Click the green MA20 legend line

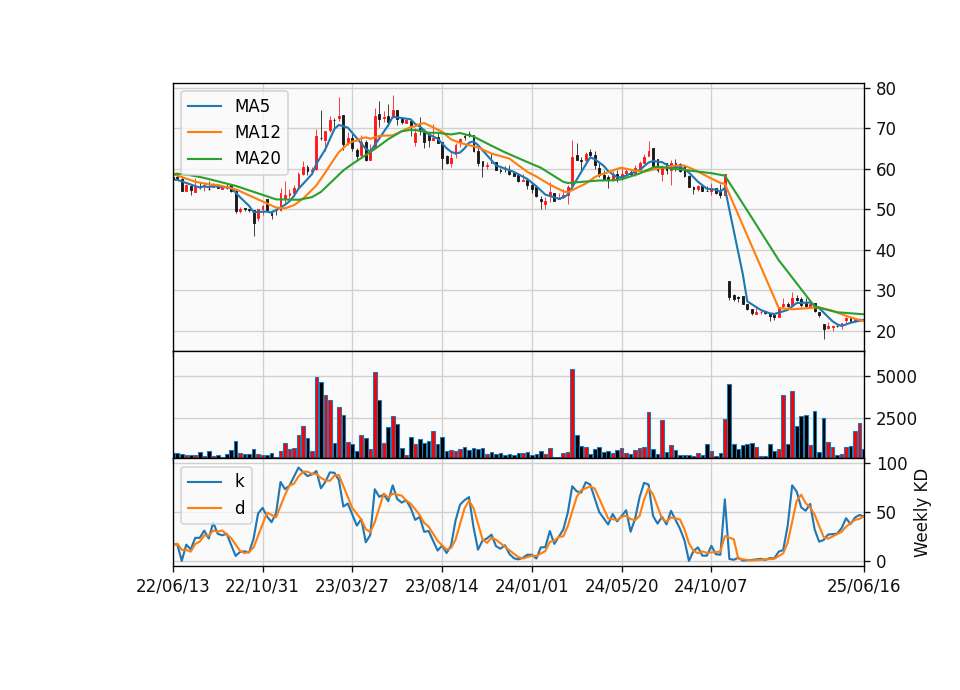point(204,158)
